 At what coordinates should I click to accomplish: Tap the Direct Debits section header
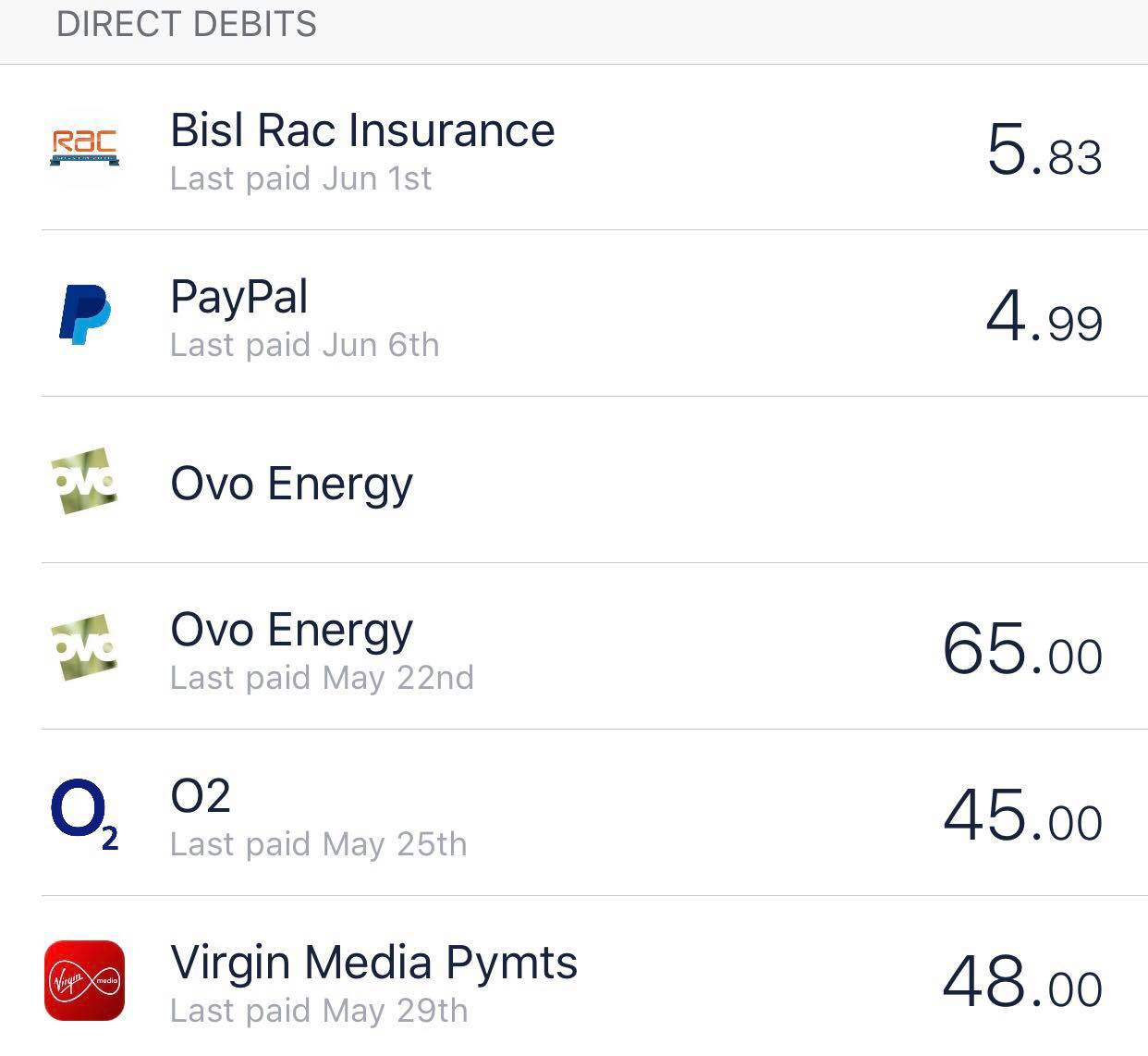(x=187, y=23)
